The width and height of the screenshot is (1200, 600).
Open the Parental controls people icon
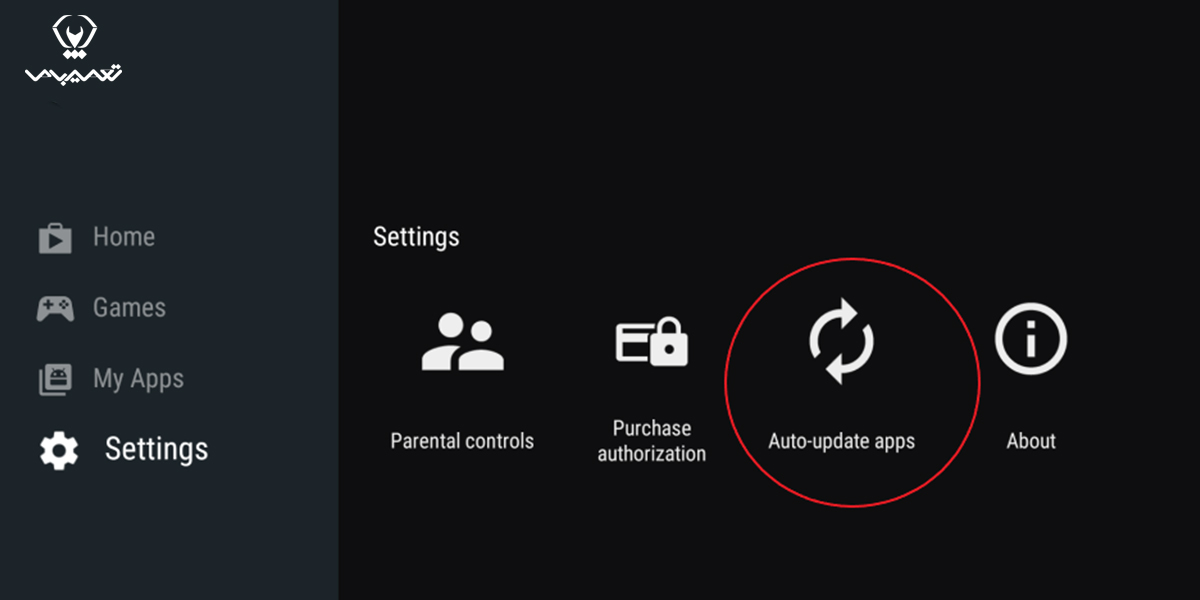coord(462,341)
